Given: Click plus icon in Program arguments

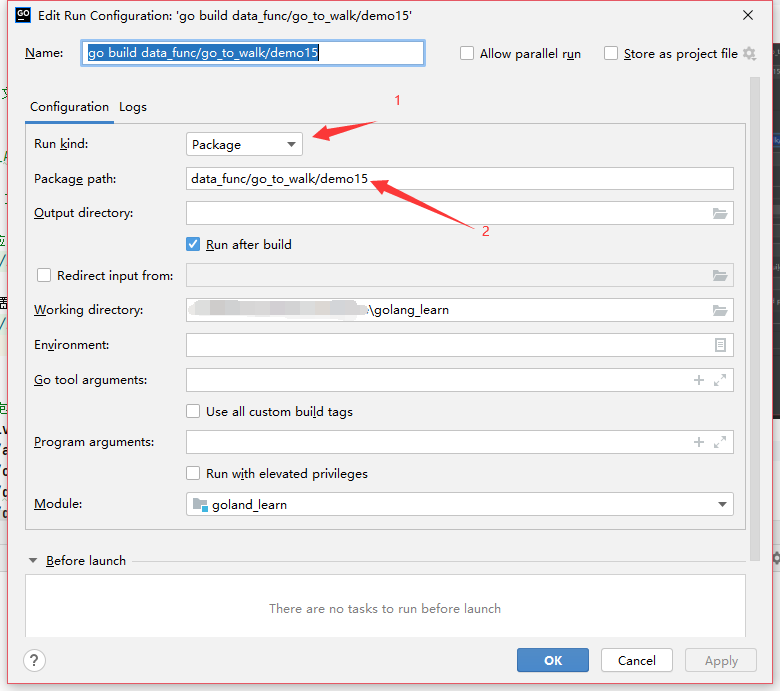Looking at the screenshot, I should tap(699, 442).
